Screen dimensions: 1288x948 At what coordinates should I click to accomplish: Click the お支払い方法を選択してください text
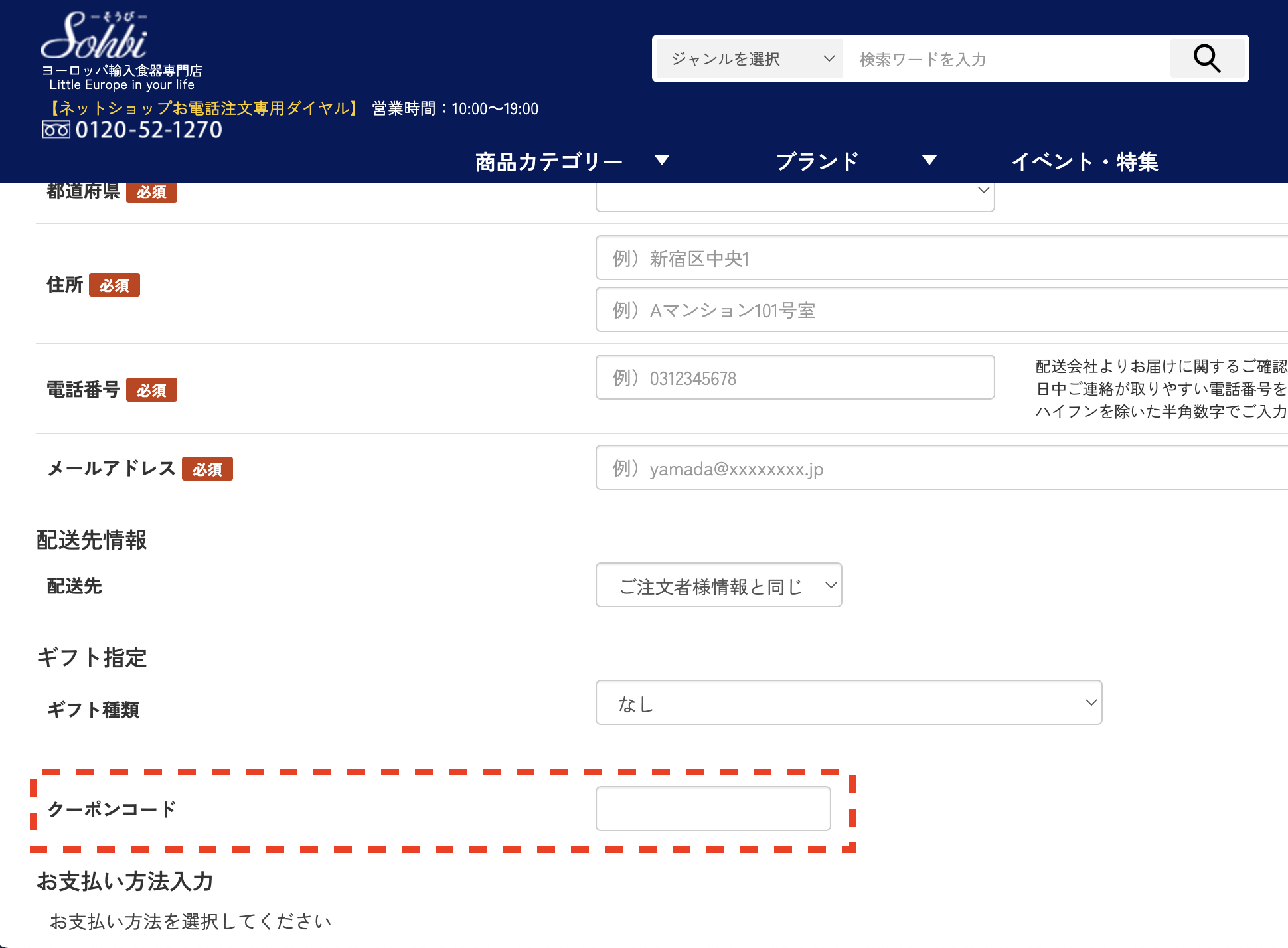point(190,921)
